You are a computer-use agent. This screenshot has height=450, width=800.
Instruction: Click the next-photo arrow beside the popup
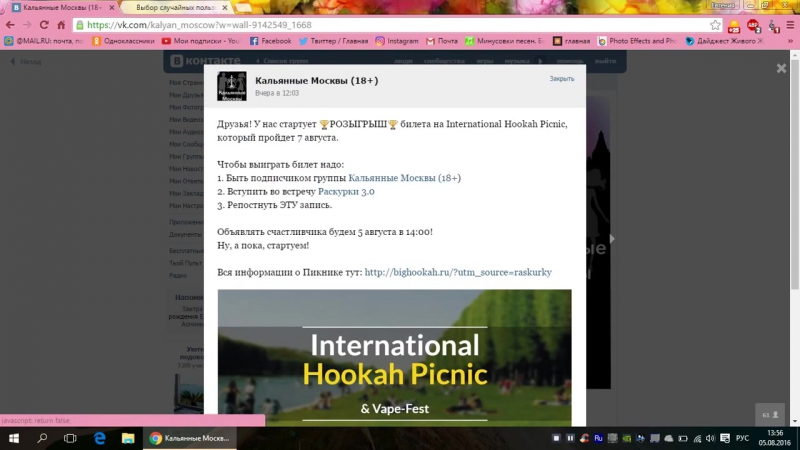pyautogui.click(x=611, y=238)
